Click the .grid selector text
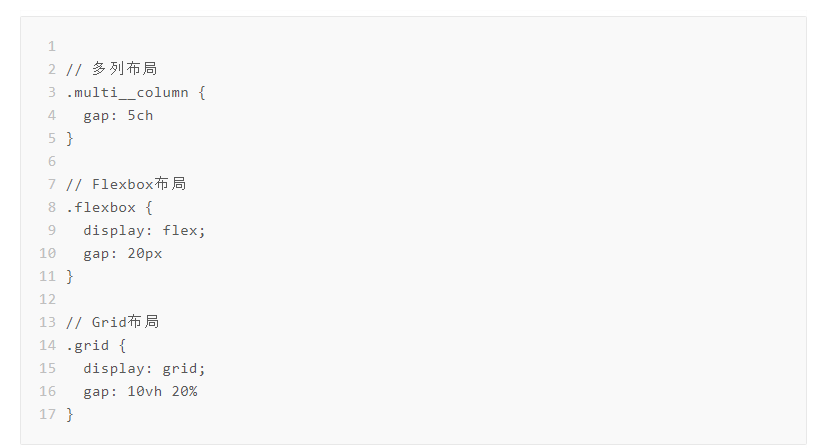This screenshot has height=448, width=826. 87,346
